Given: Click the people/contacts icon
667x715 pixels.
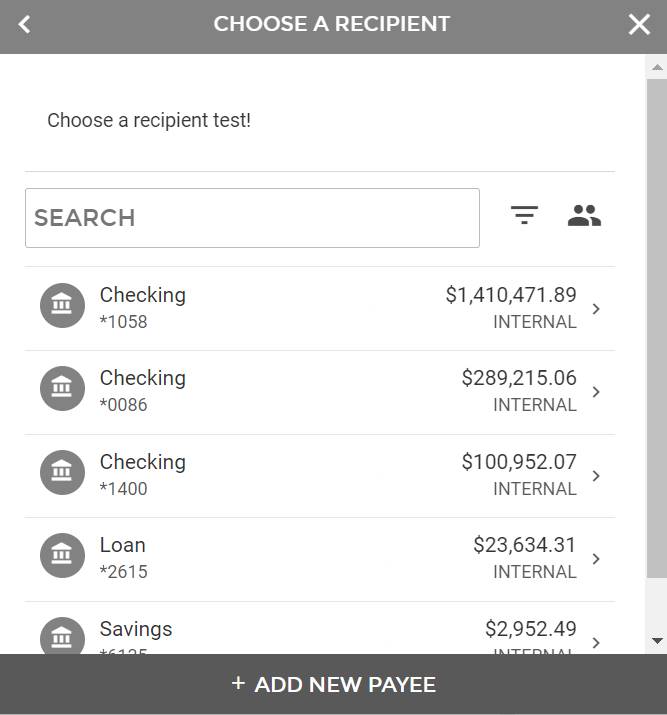Looking at the screenshot, I should point(584,215).
